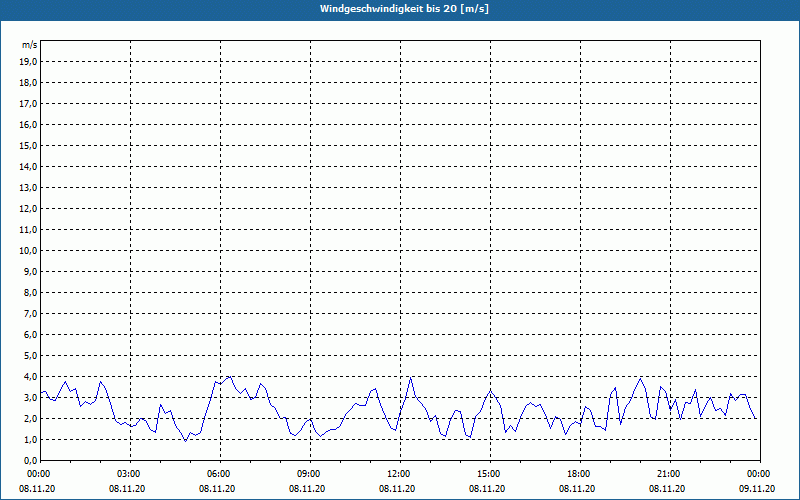800x500 pixels.
Task: Select the 1,0 y-axis label
Action: tap(31, 439)
